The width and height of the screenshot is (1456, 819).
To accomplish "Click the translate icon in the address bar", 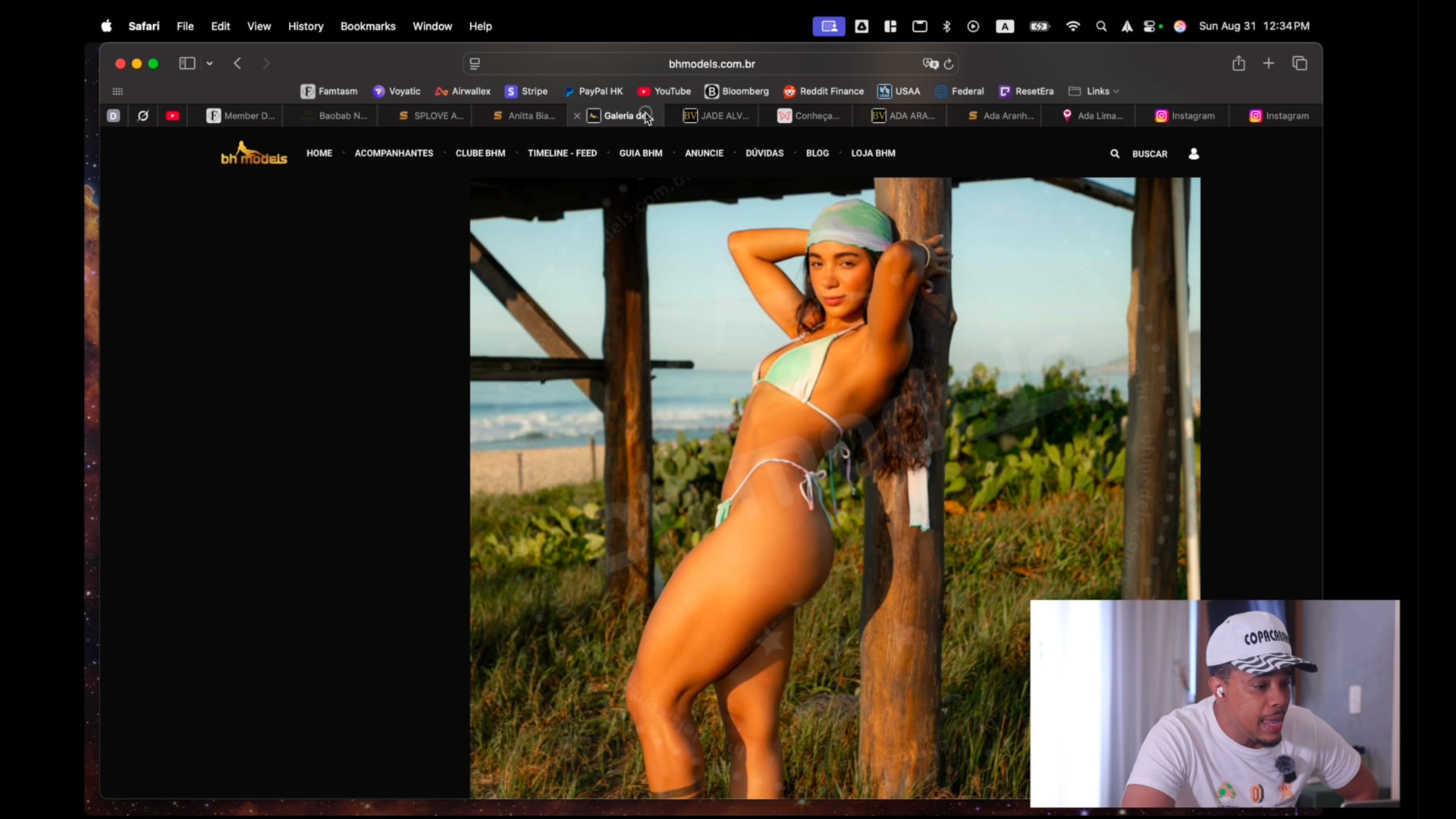I will [930, 64].
